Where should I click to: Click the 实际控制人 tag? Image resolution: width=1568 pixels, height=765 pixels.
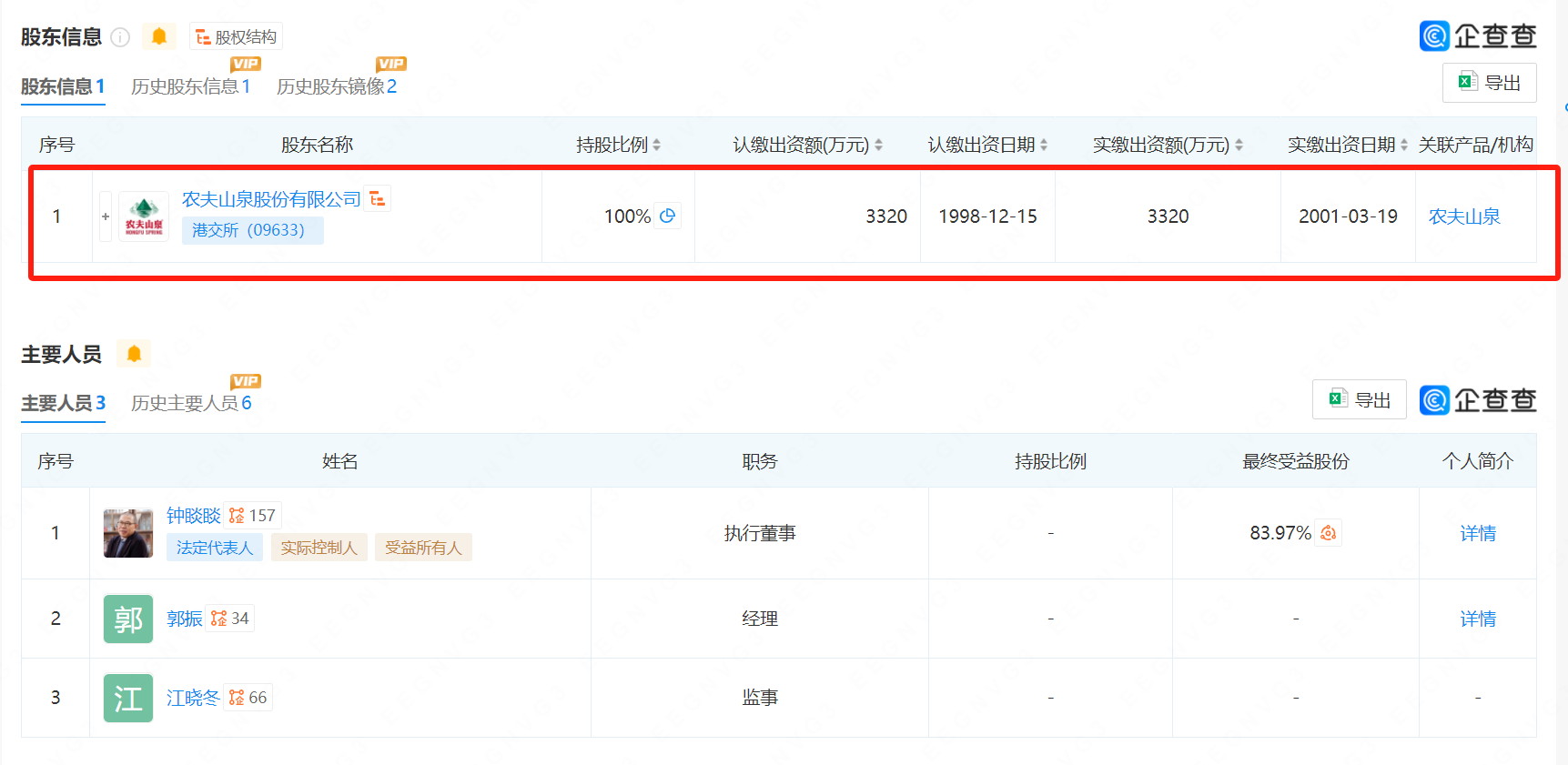(x=319, y=548)
